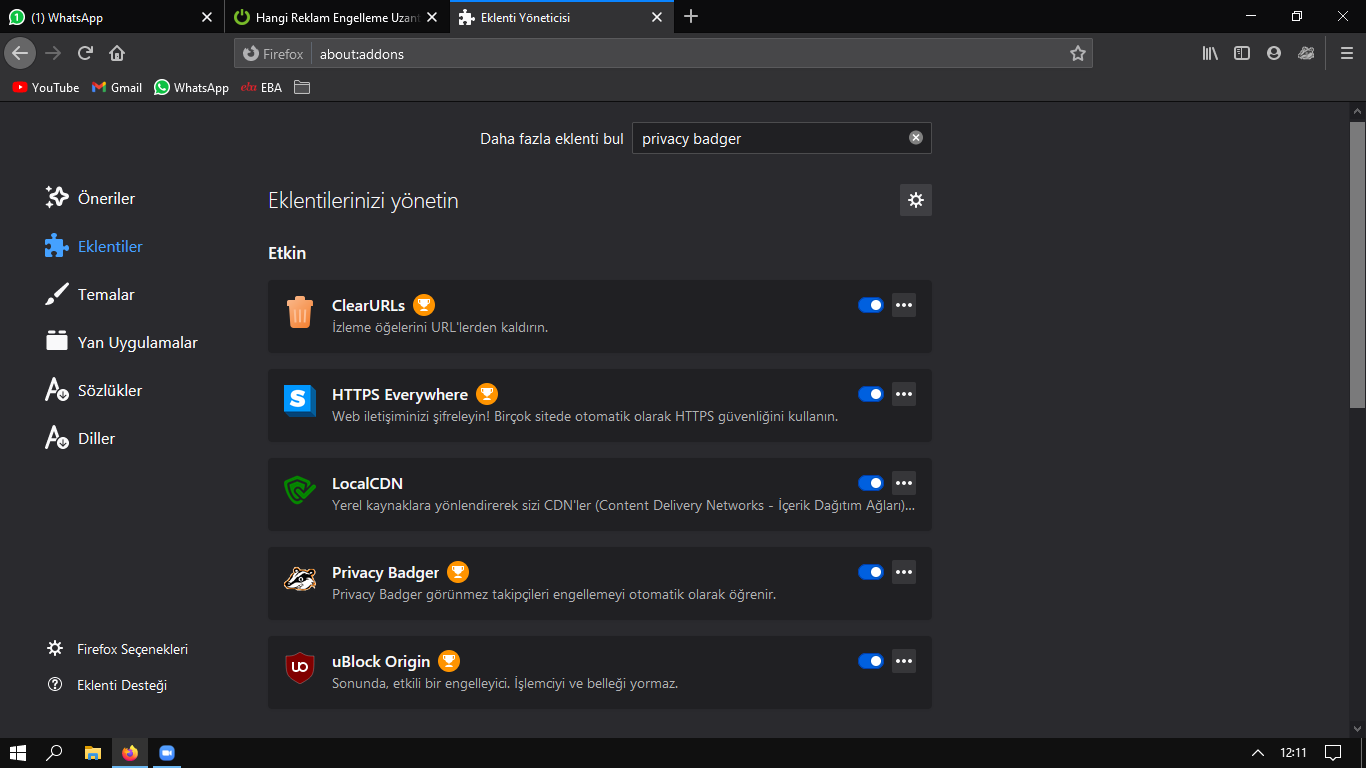
Task: Open the ClearURLs three-dot options menu
Action: 904,305
